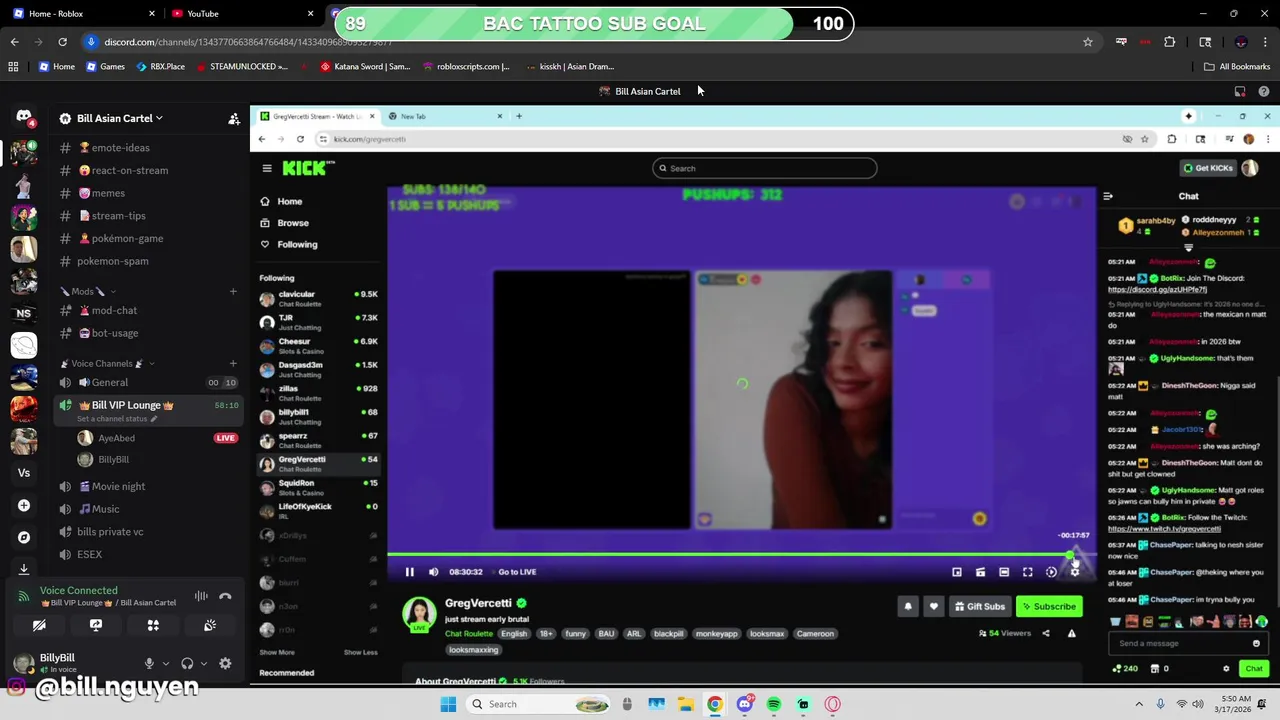Expand the headphones output options arrow
The width and height of the screenshot is (1280, 720).
click(203, 663)
